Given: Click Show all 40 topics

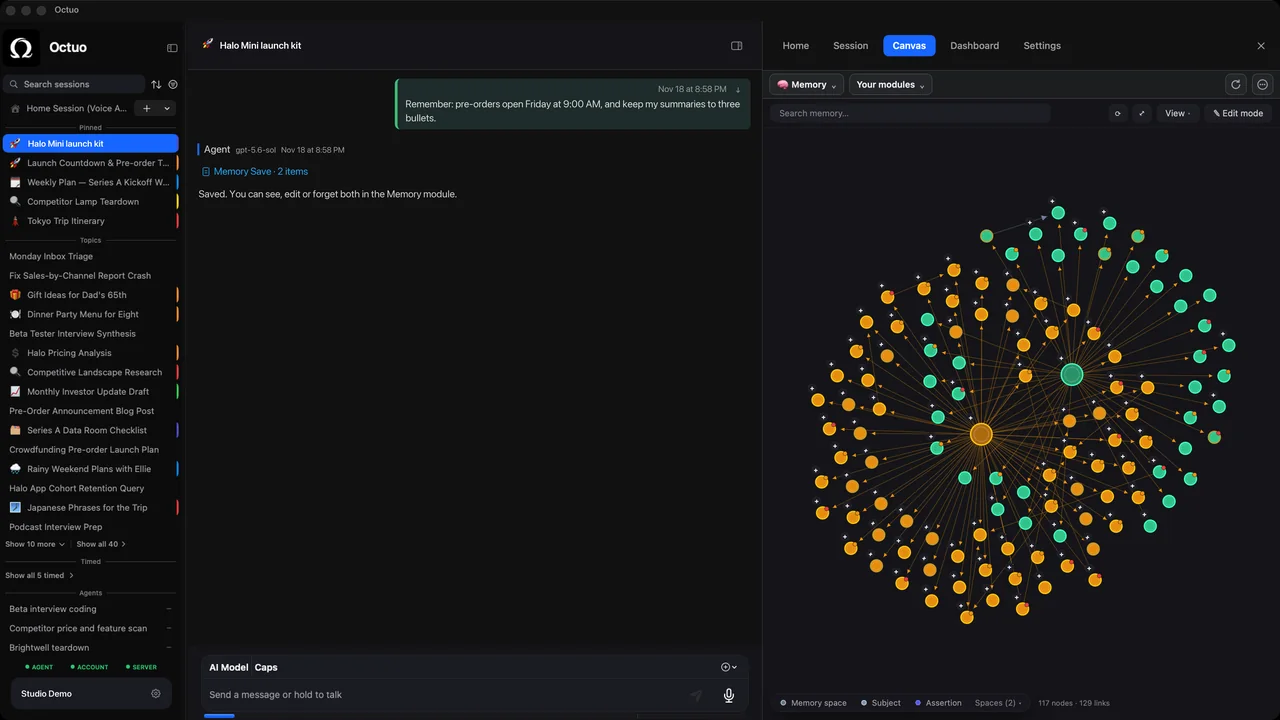Looking at the screenshot, I should coord(101,544).
